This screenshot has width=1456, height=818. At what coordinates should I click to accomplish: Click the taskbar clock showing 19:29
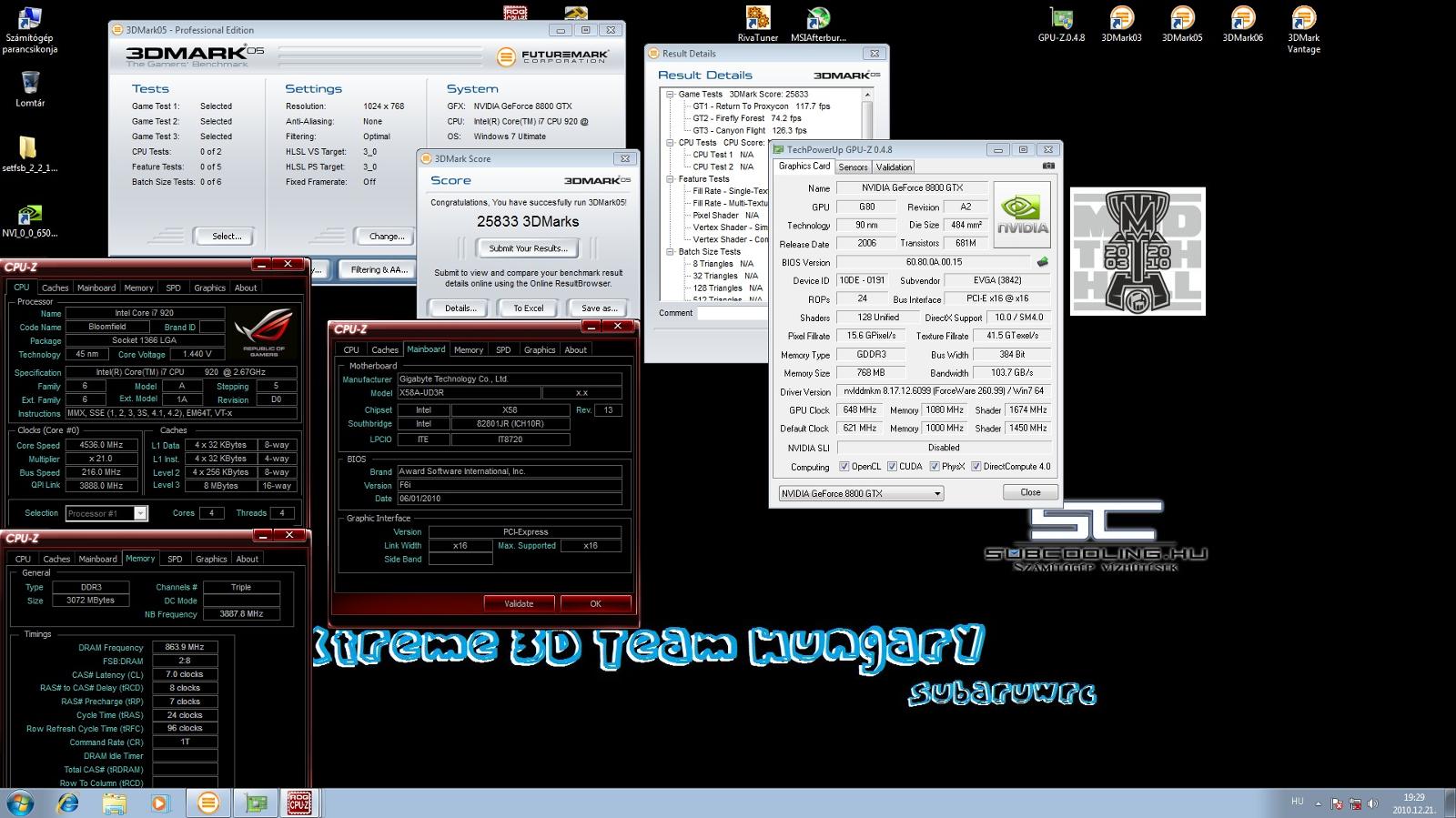pyautogui.click(x=1413, y=803)
